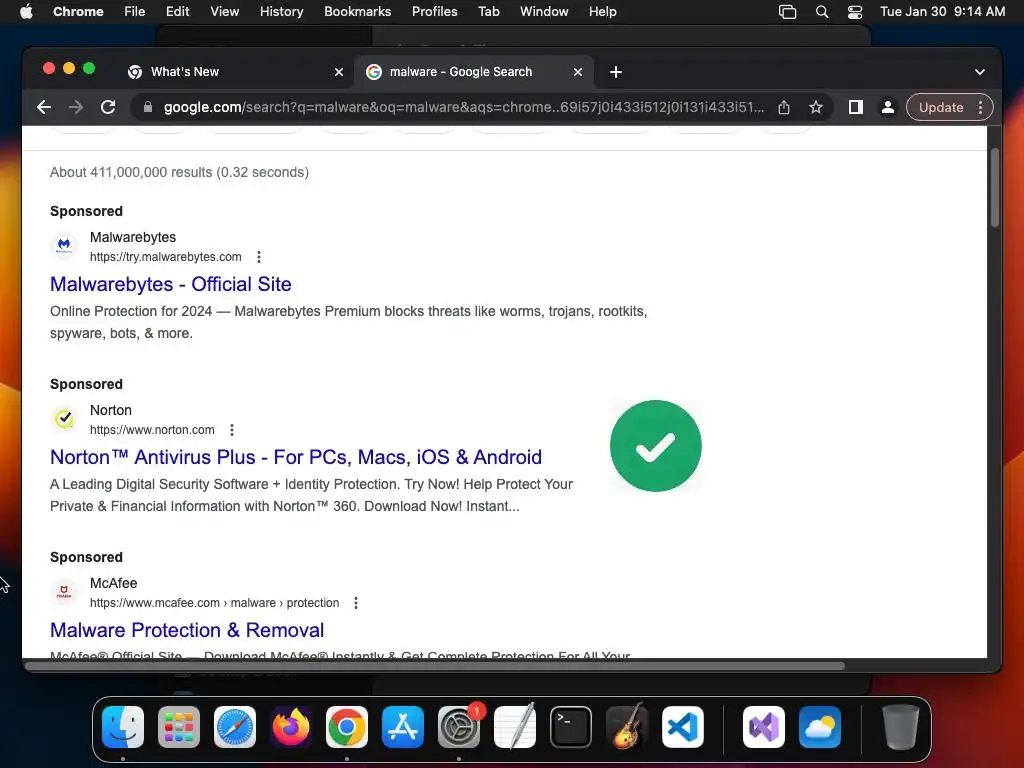
Task: Open the Window menu
Action: 544,11
